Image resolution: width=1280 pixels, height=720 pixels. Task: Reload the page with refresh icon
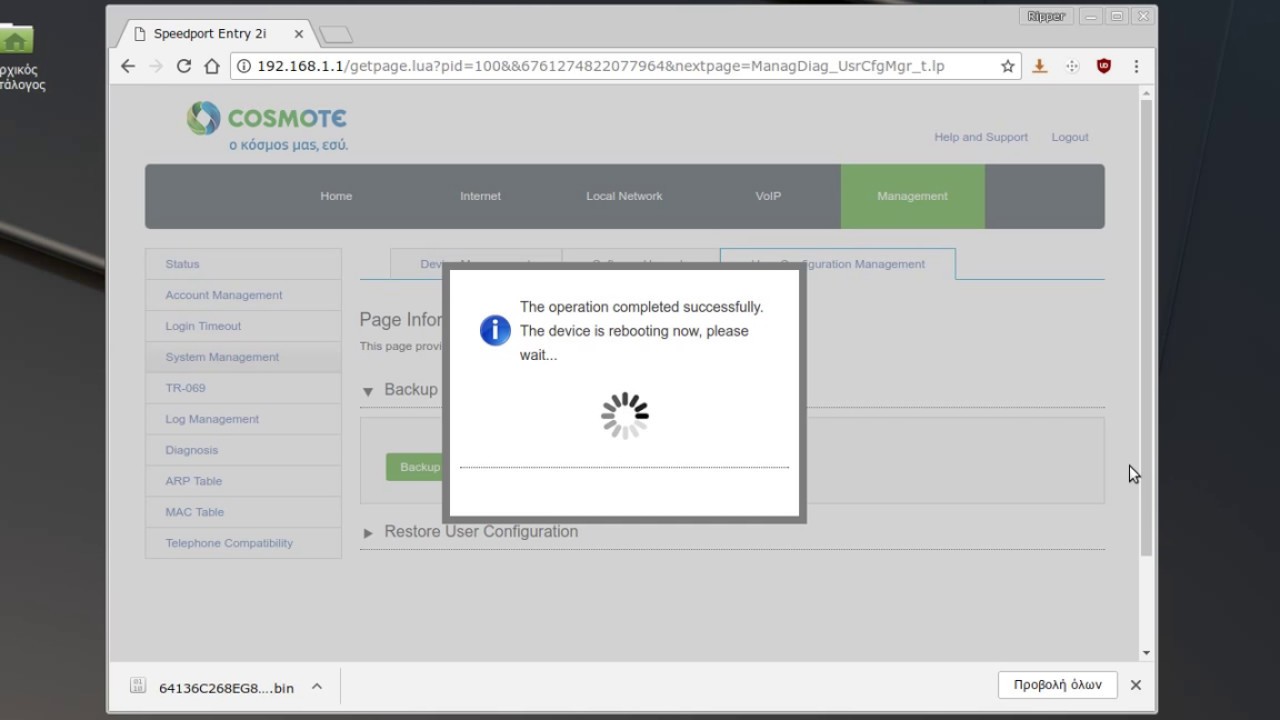[x=183, y=66]
